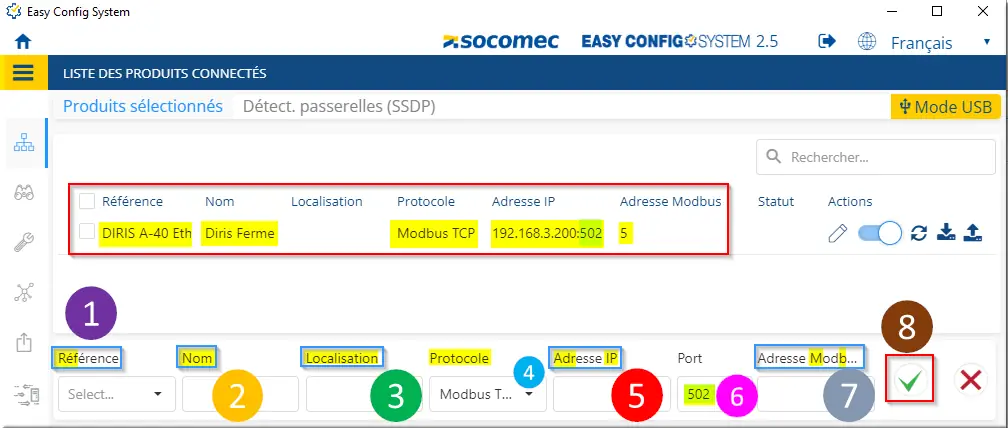Click the Nom input field
The height and width of the screenshot is (428, 1008).
pyautogui.click(x=240, y=394)
